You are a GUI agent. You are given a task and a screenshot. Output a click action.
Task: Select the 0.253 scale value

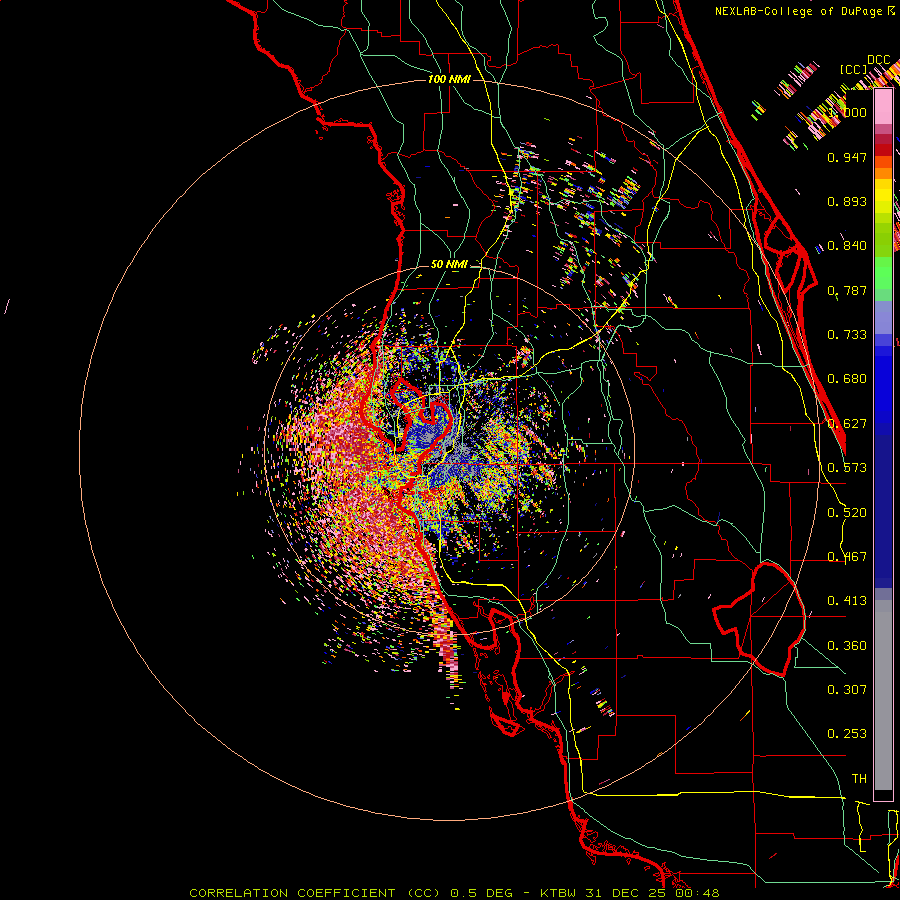(847, 734)
